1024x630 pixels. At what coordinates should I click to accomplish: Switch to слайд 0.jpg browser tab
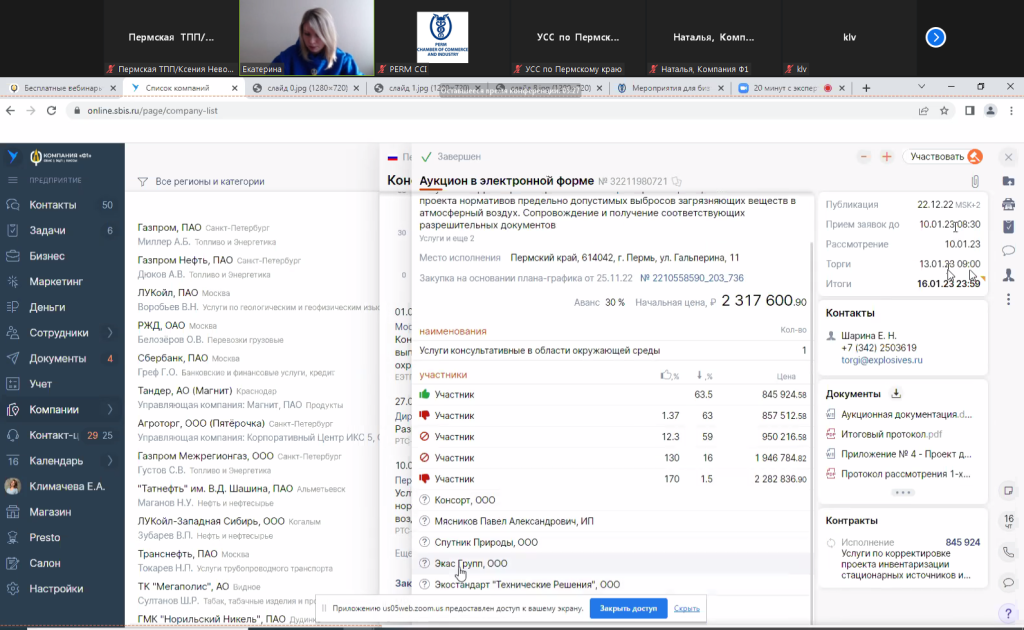point(306,87)
